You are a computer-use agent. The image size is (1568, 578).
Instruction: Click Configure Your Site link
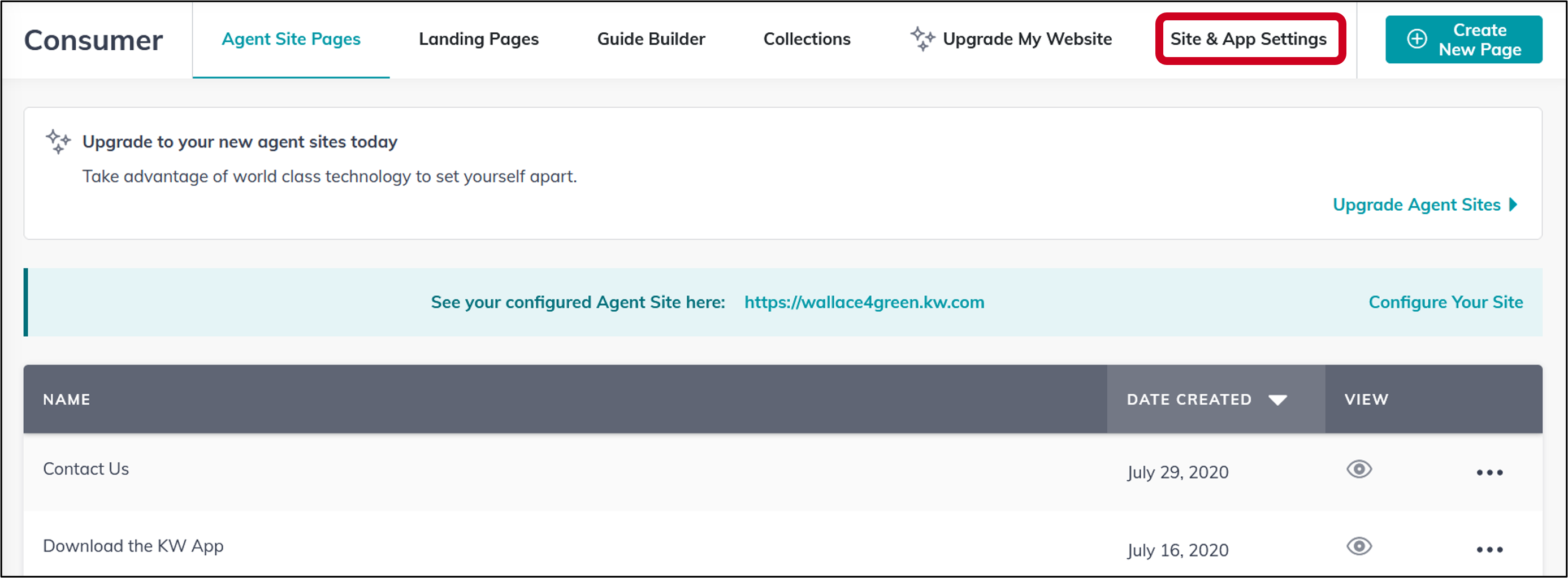coord(1446,302)
